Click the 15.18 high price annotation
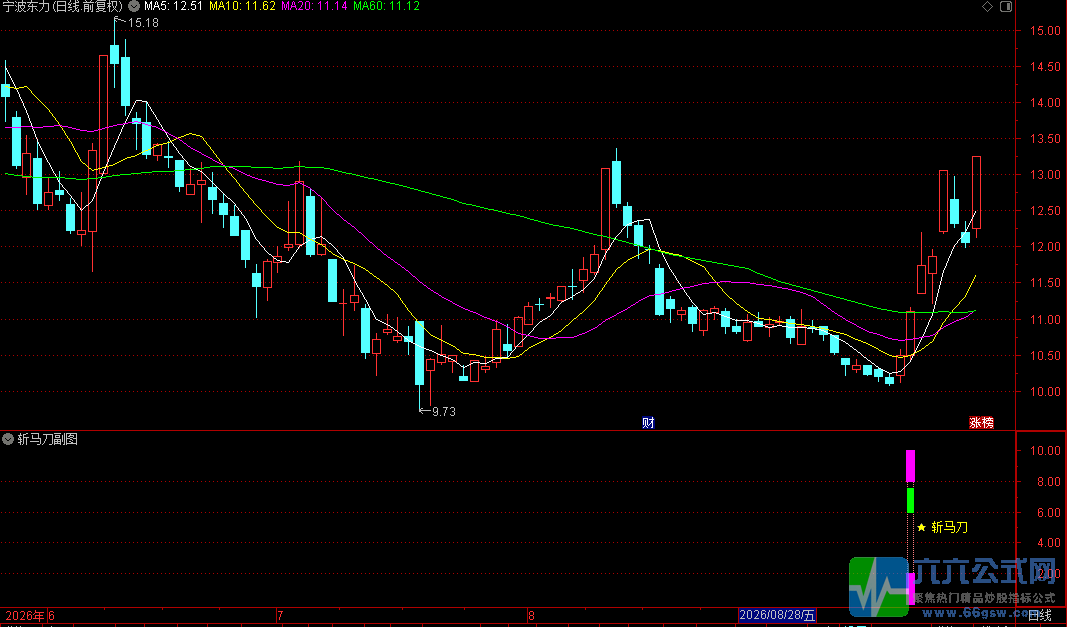 143,22
